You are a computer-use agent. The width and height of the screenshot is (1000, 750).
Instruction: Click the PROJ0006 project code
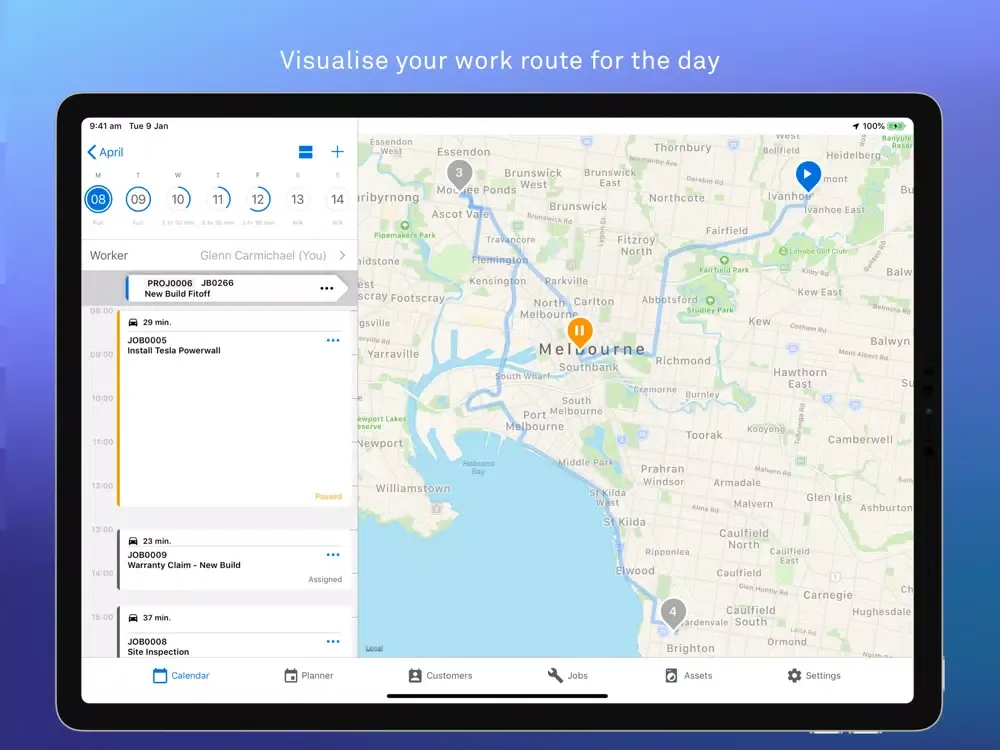point(170,283)
